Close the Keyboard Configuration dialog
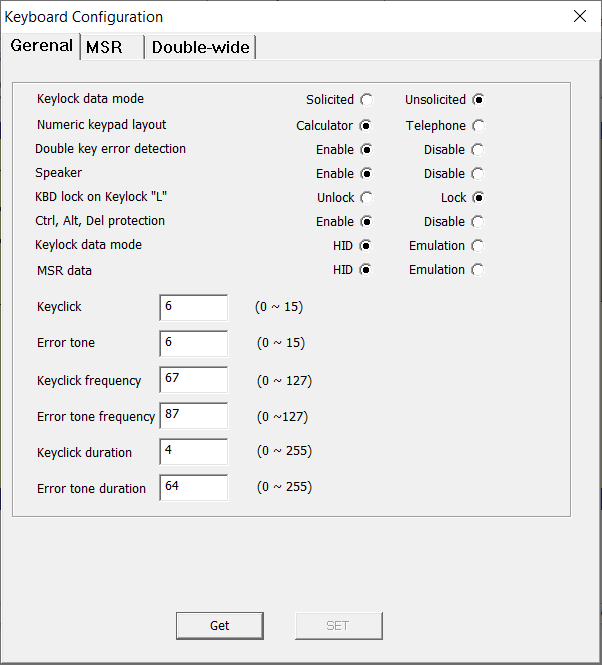This screenshot has width=602, height=665. point(580,17)
